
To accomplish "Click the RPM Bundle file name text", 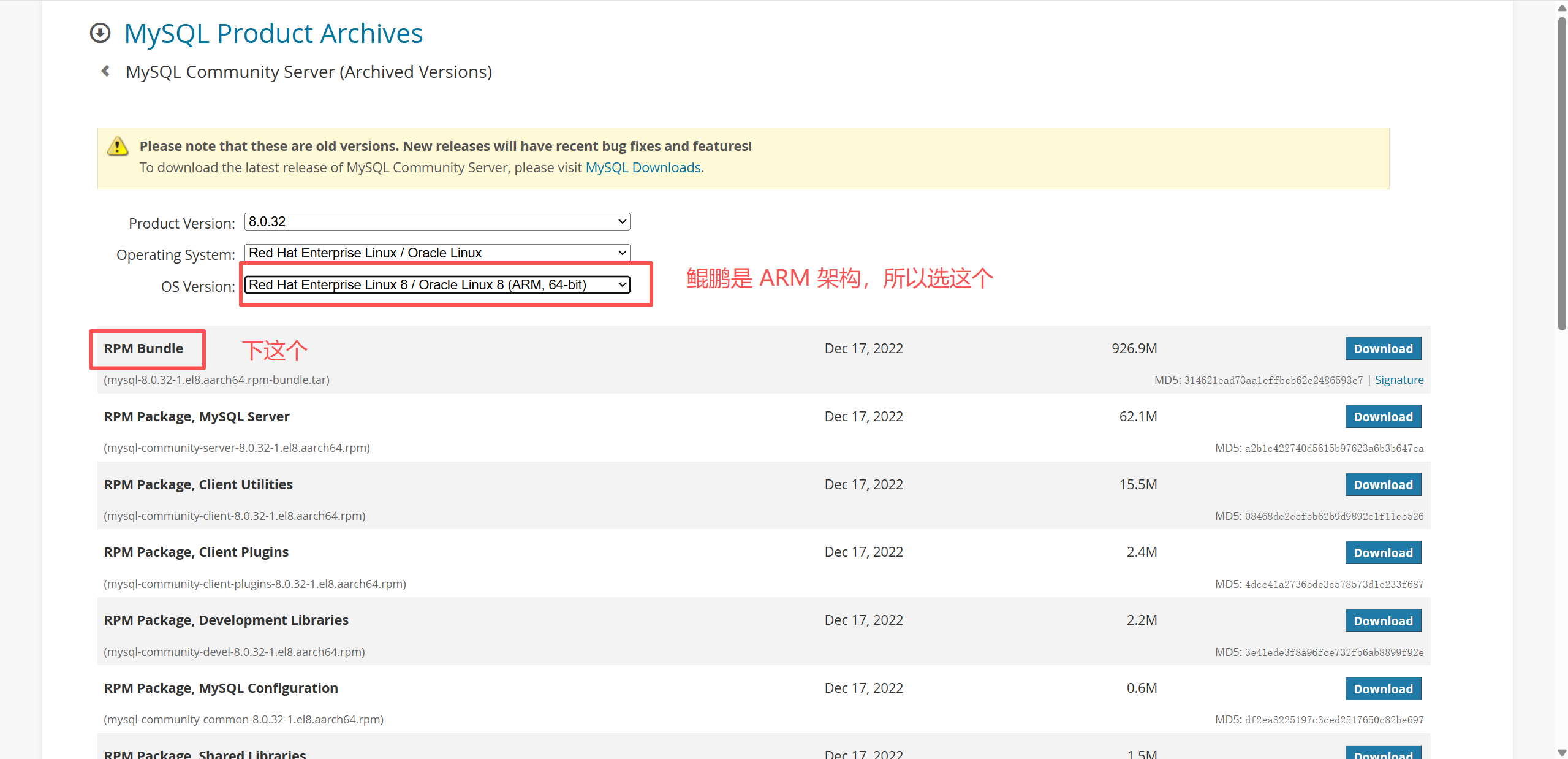I will point(216,379).
